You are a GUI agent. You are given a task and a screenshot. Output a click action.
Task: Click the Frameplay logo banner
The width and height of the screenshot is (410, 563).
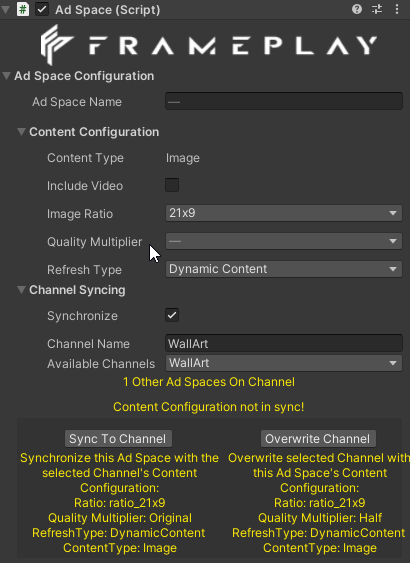point(209,45)
